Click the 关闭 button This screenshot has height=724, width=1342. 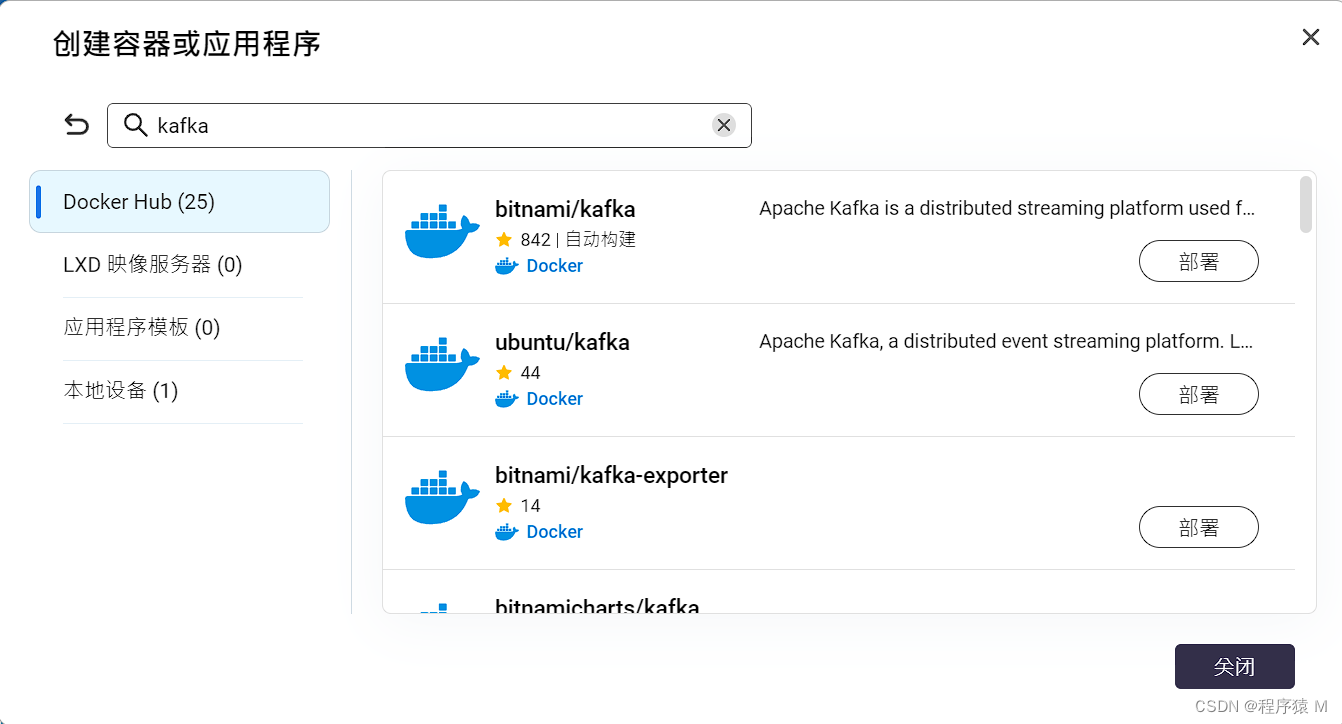pos(1235,667)
